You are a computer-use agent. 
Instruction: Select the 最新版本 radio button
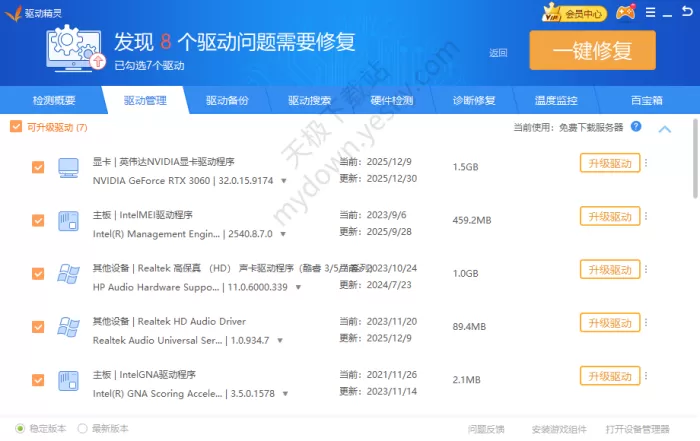click(x=82, y=429)
